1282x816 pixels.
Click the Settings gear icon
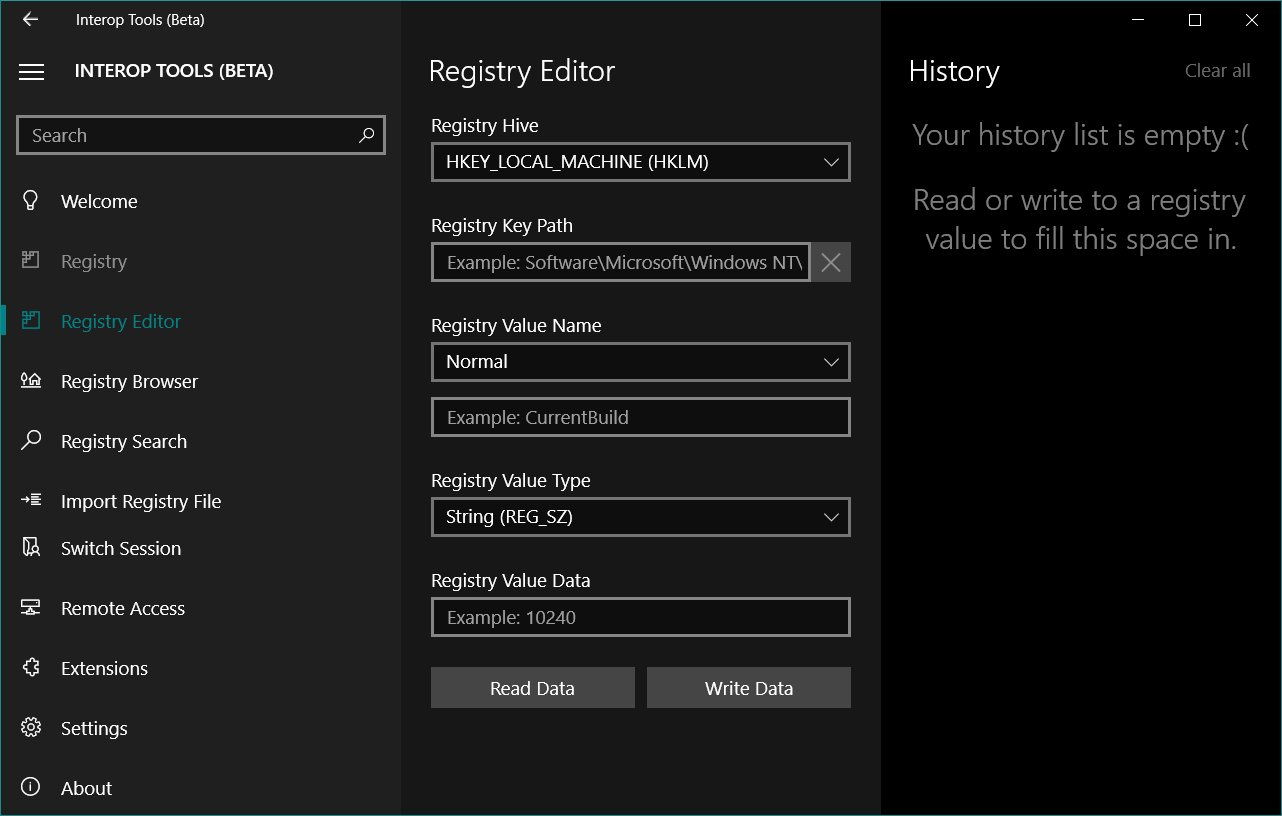[31, 728]
